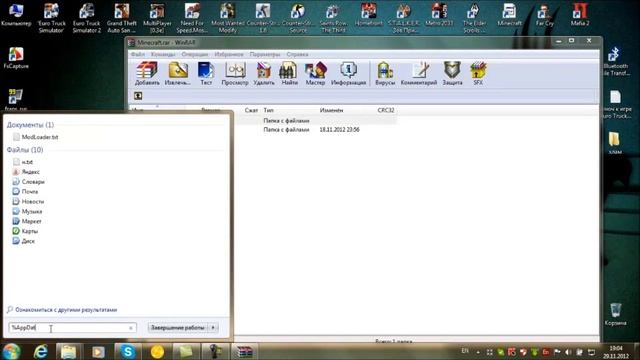Click the volume speaker tray icon
The image size is (640, 360).
click(568, 352)
